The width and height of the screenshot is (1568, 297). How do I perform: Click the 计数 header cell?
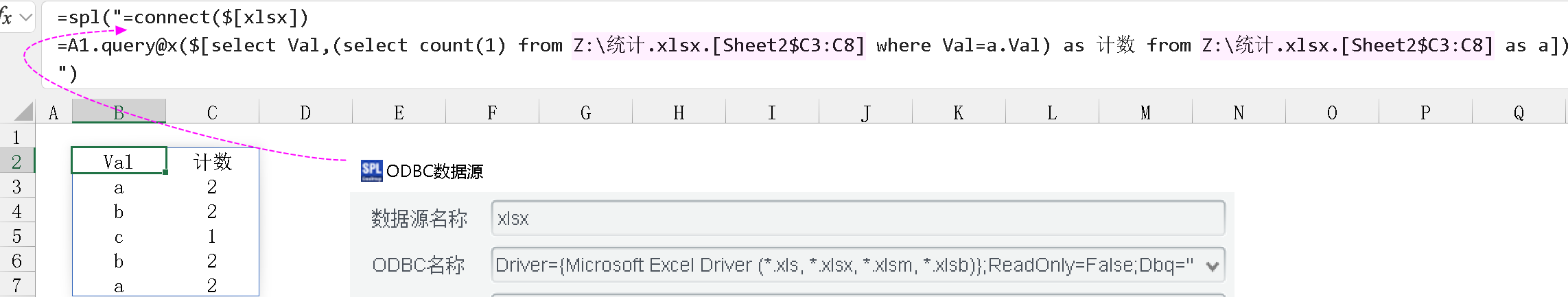tap(212, 162)
